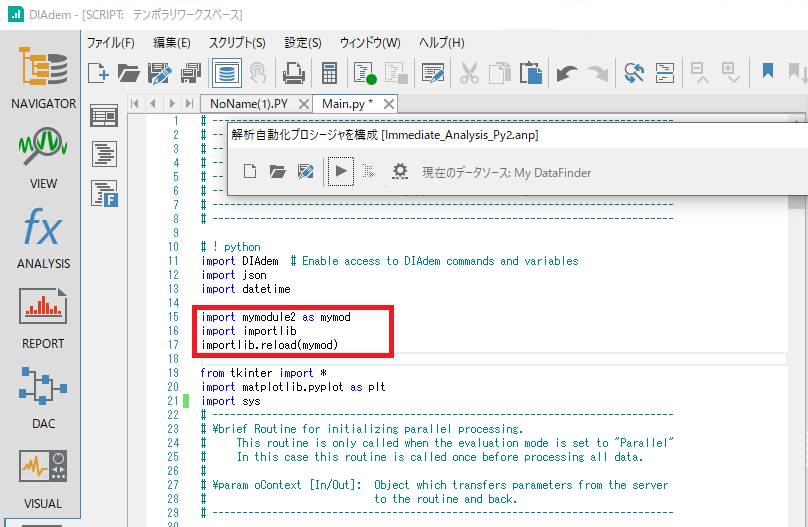Screen dimensions: 808x527
Task: Select the text alignment sidebar icon
Action: coord(104,154)
